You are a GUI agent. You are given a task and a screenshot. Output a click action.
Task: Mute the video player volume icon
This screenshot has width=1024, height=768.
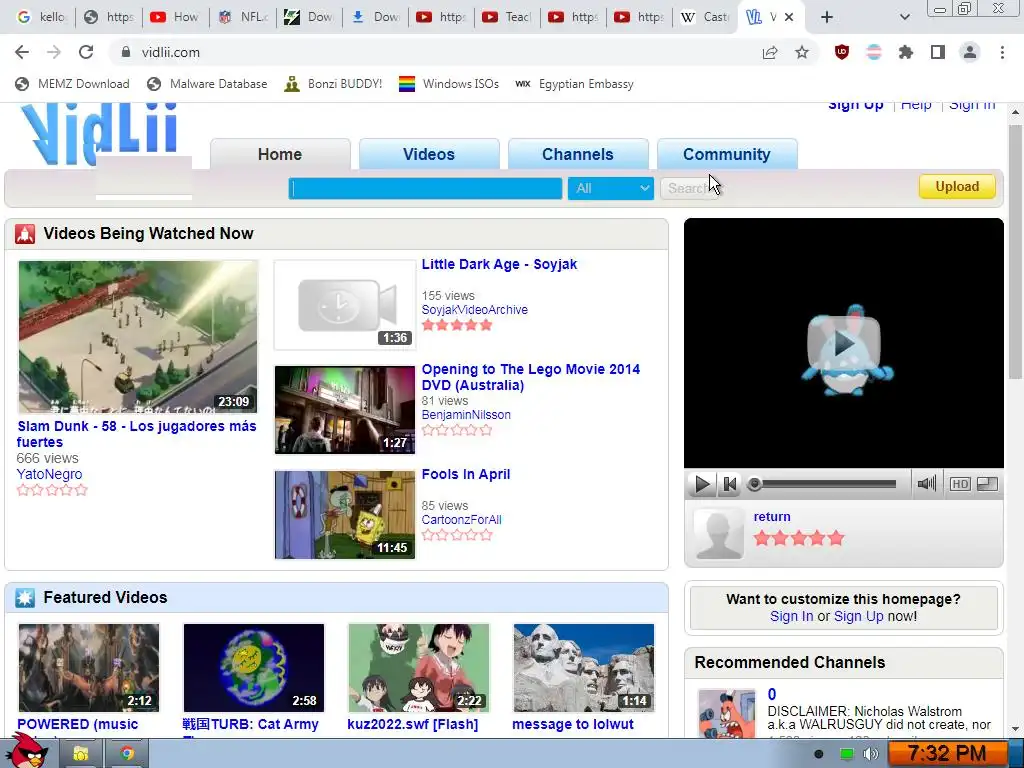pos(926,484)
